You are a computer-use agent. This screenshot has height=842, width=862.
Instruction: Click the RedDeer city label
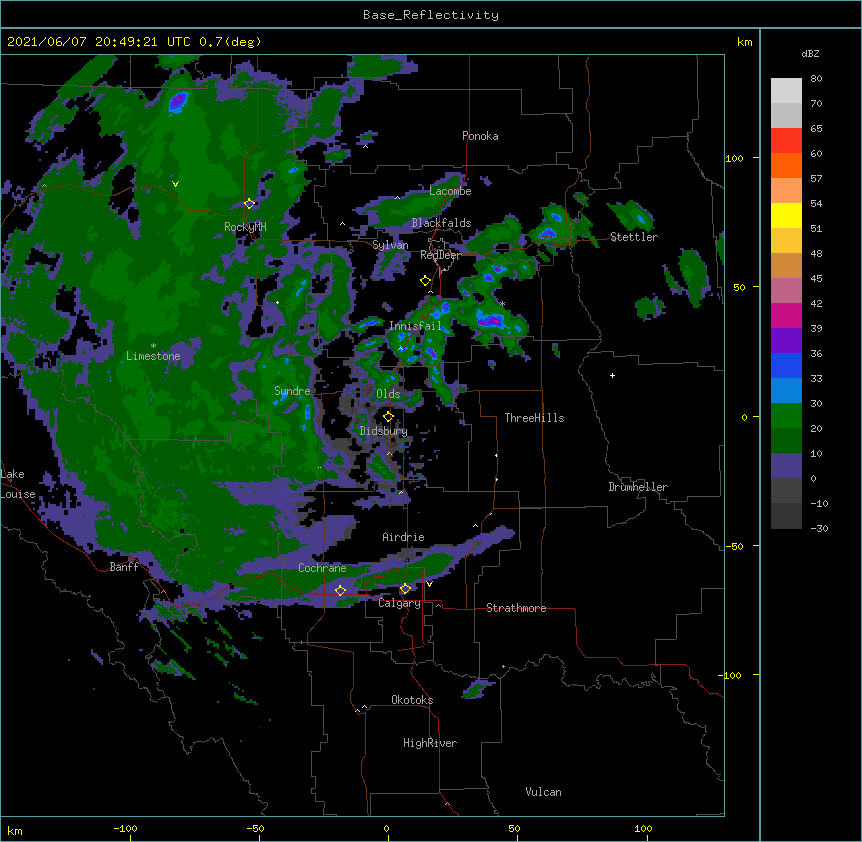coord(440,255)
